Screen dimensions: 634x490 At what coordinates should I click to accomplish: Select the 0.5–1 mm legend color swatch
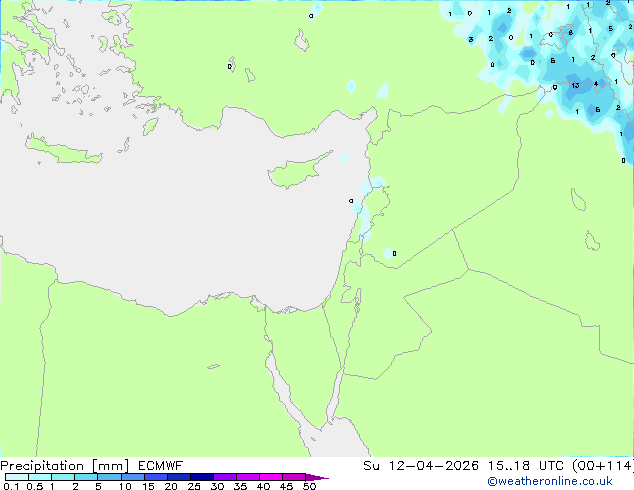[x=40, y=477]
